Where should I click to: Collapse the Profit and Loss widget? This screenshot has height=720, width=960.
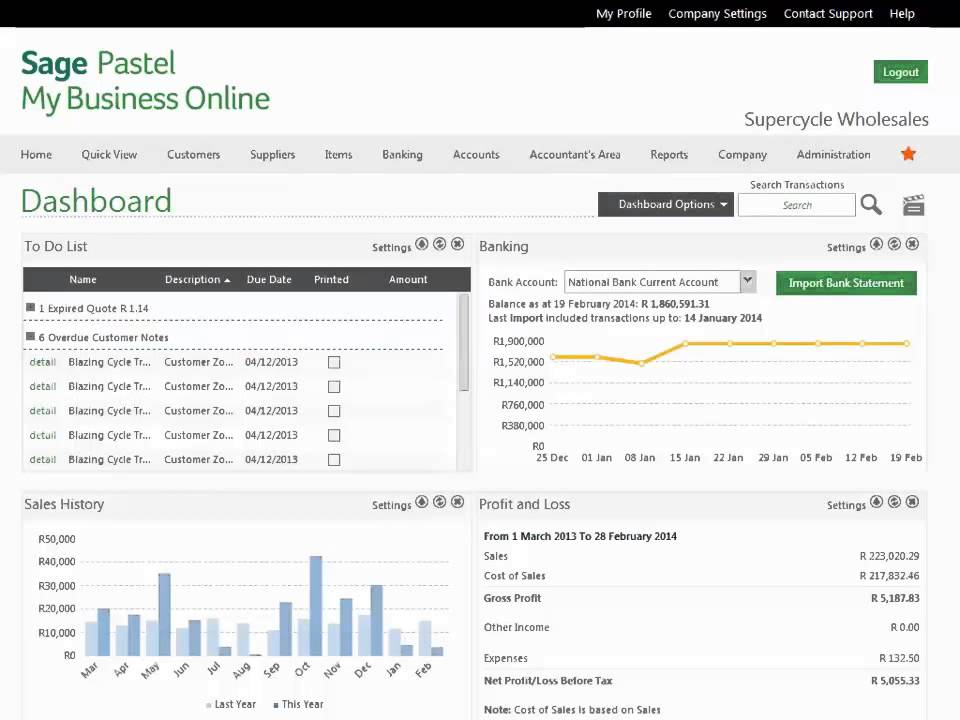877,501
